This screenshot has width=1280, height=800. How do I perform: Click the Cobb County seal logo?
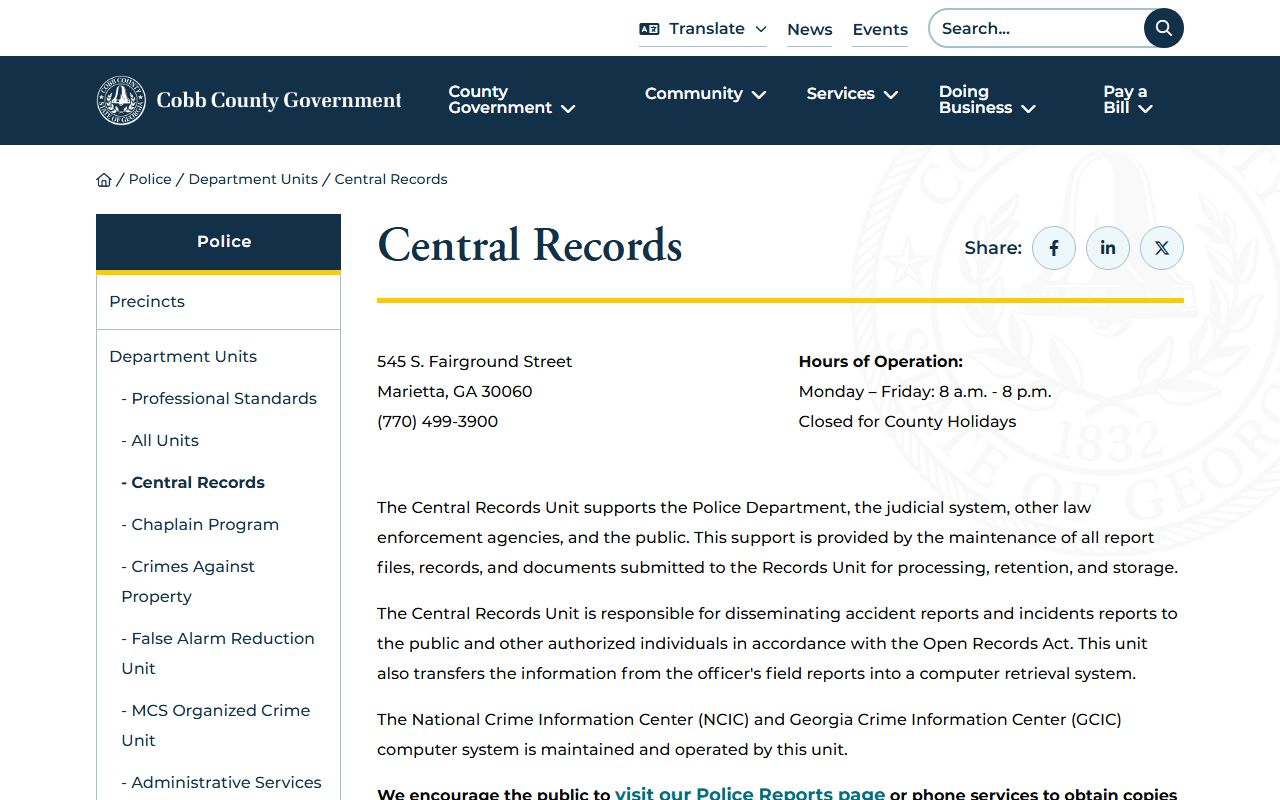pyautogui.click(x=121, y=100)
